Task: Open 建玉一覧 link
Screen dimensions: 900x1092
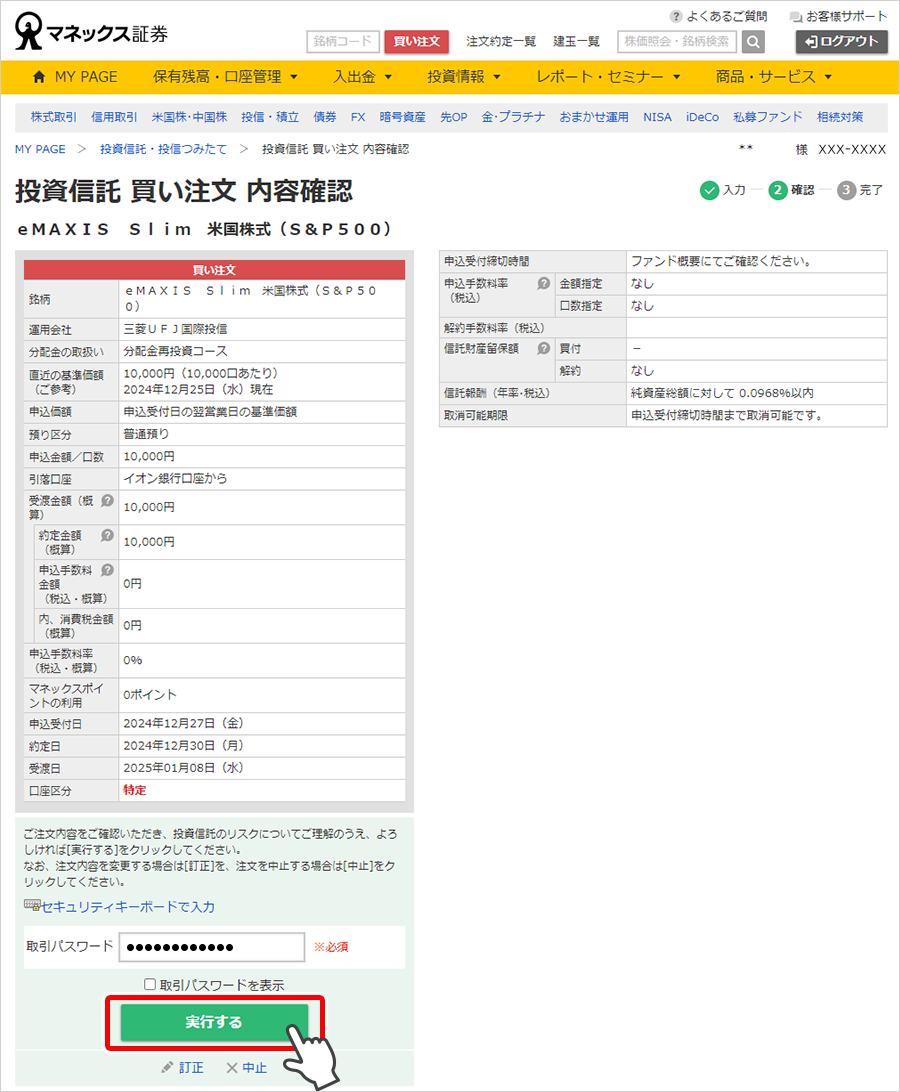Action: point(577,42)
